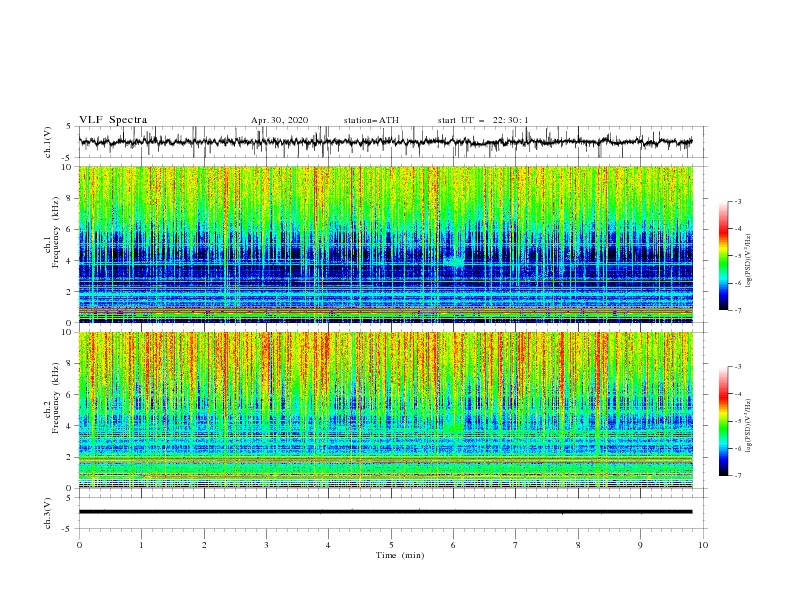Click the ch.3 flat voltage trace
The height and width of the screenshot is (612, 792).
pyautogui.click(x=385, y=512)
